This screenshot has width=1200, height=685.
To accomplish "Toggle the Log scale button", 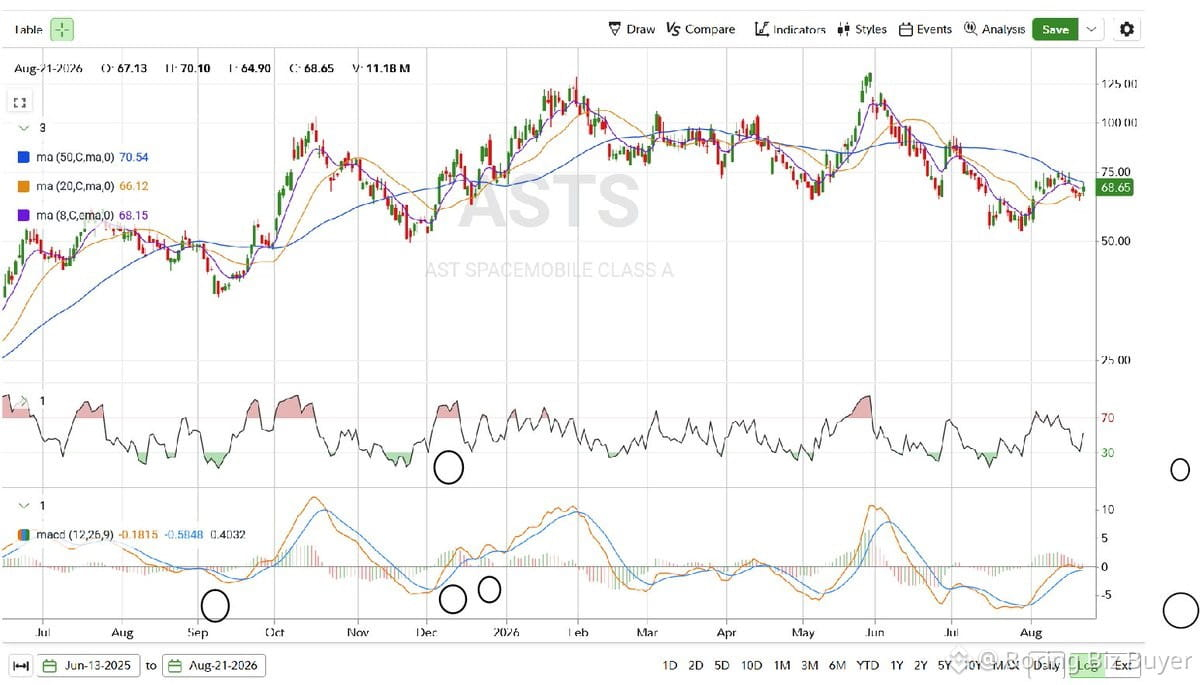I will (1087, 665).
